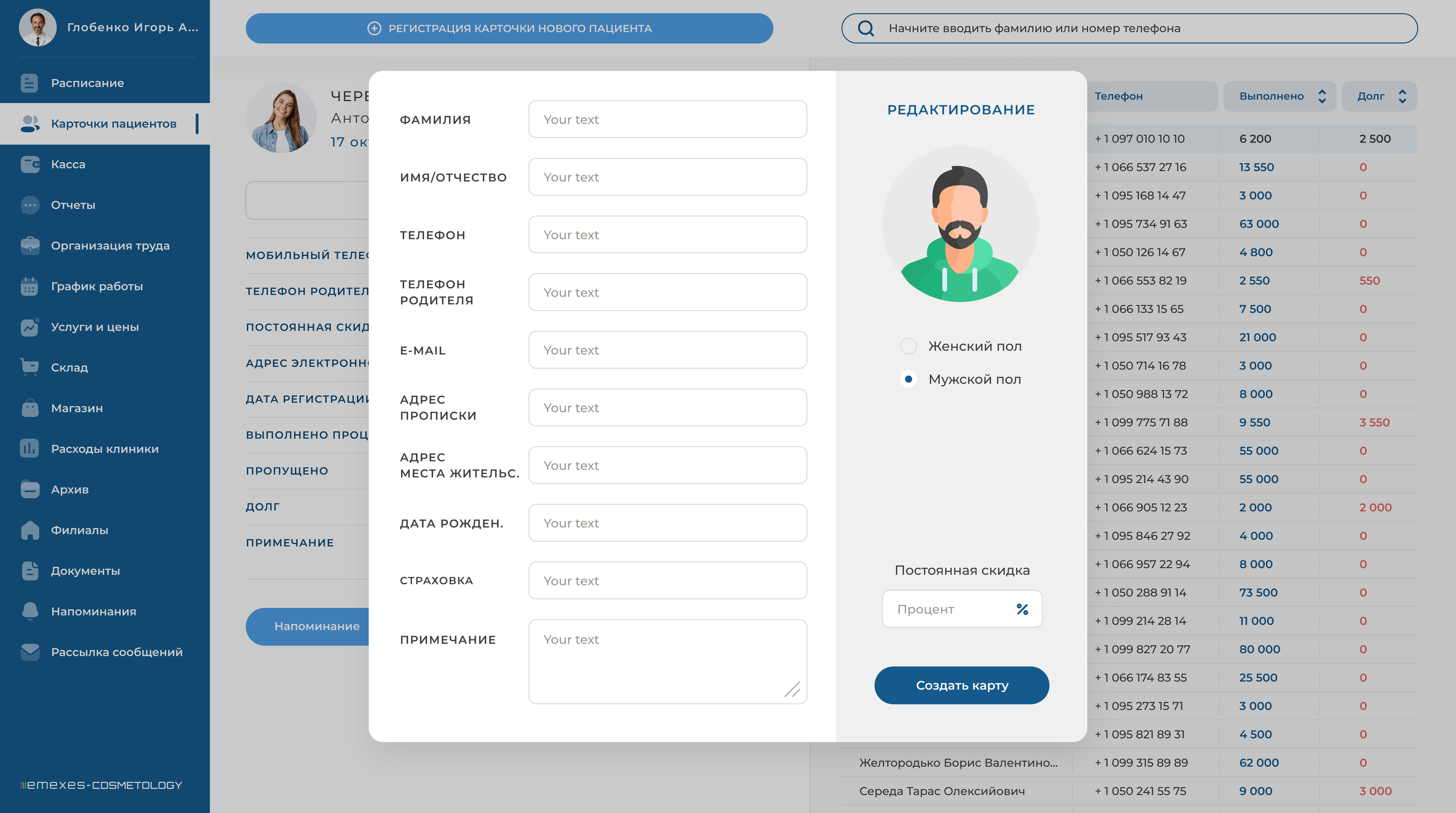Focus the Страховка input field
Screen dimensions: 1456x813
[x=667, y=580]
